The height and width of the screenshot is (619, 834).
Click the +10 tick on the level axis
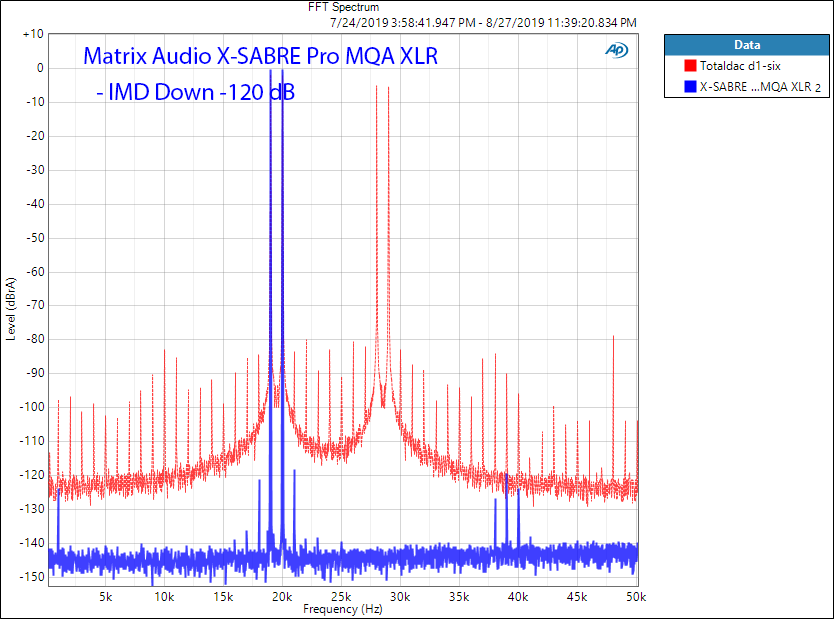click(x=33, y=34)
